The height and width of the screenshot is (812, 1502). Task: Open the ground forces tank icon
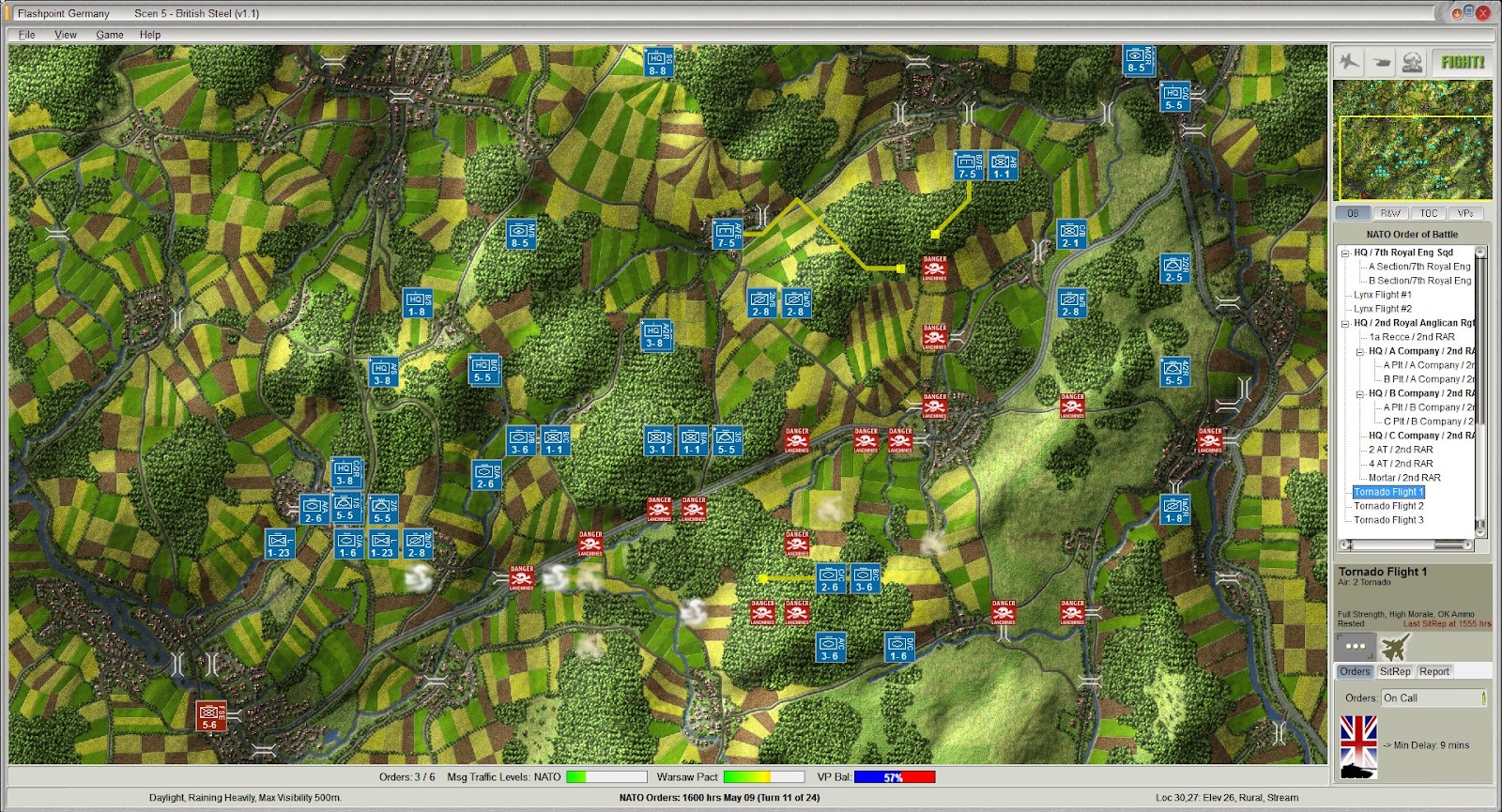[x=1382, y=62]
